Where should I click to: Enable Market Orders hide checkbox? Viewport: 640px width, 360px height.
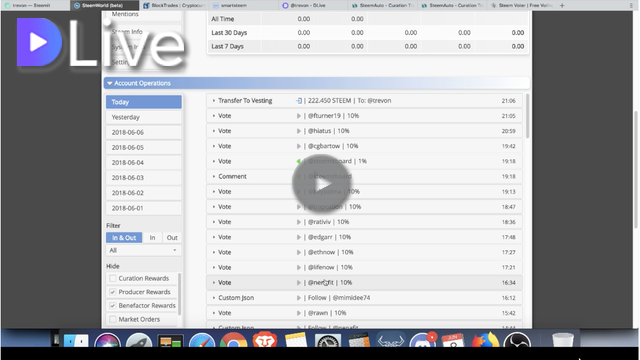(113, 320)
